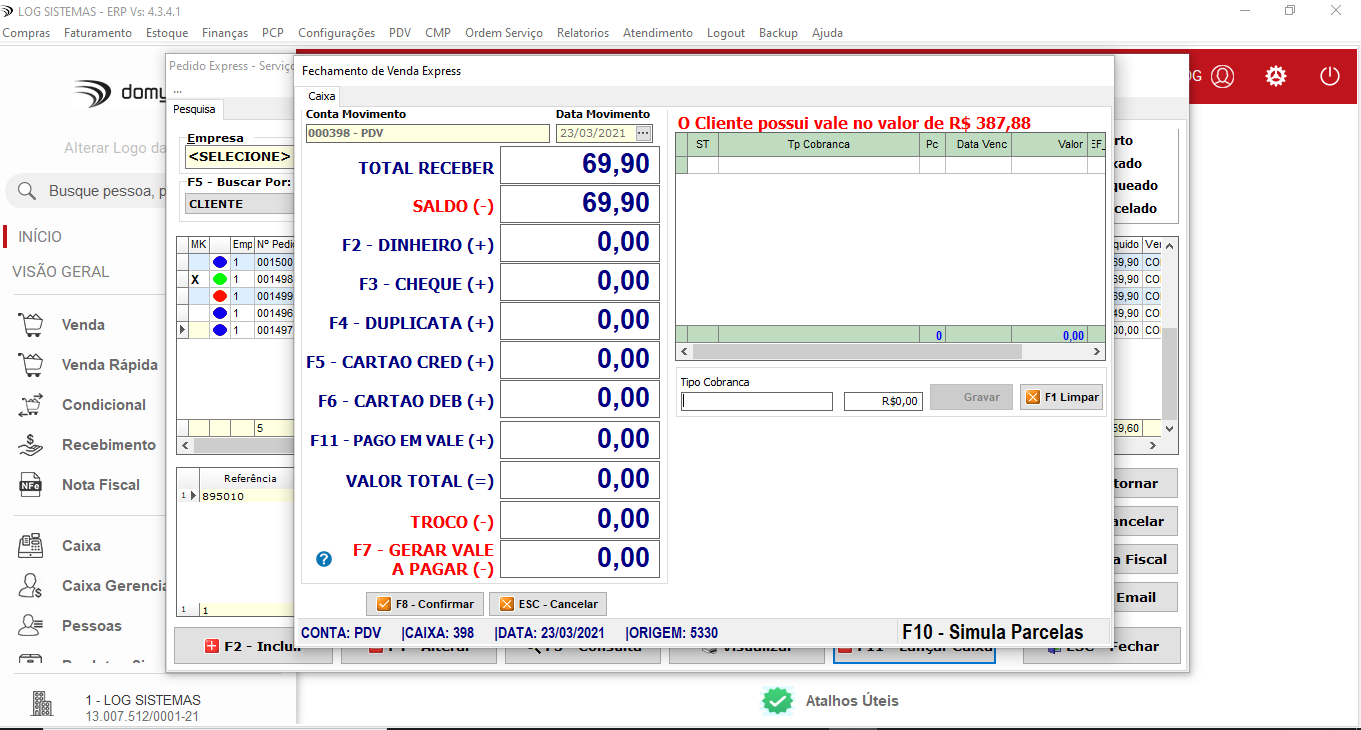Click the F3 - CHEQUE value box

[580, 282]
